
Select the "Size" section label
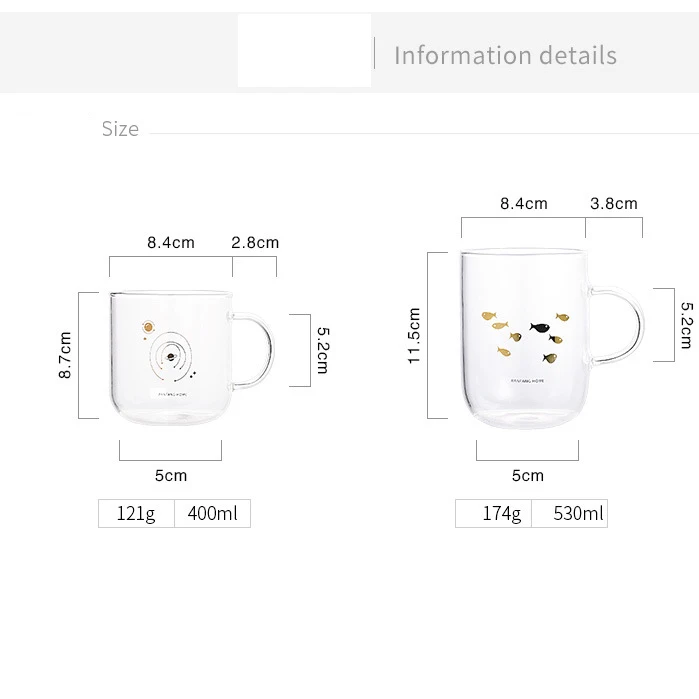(x=120, y=129)
